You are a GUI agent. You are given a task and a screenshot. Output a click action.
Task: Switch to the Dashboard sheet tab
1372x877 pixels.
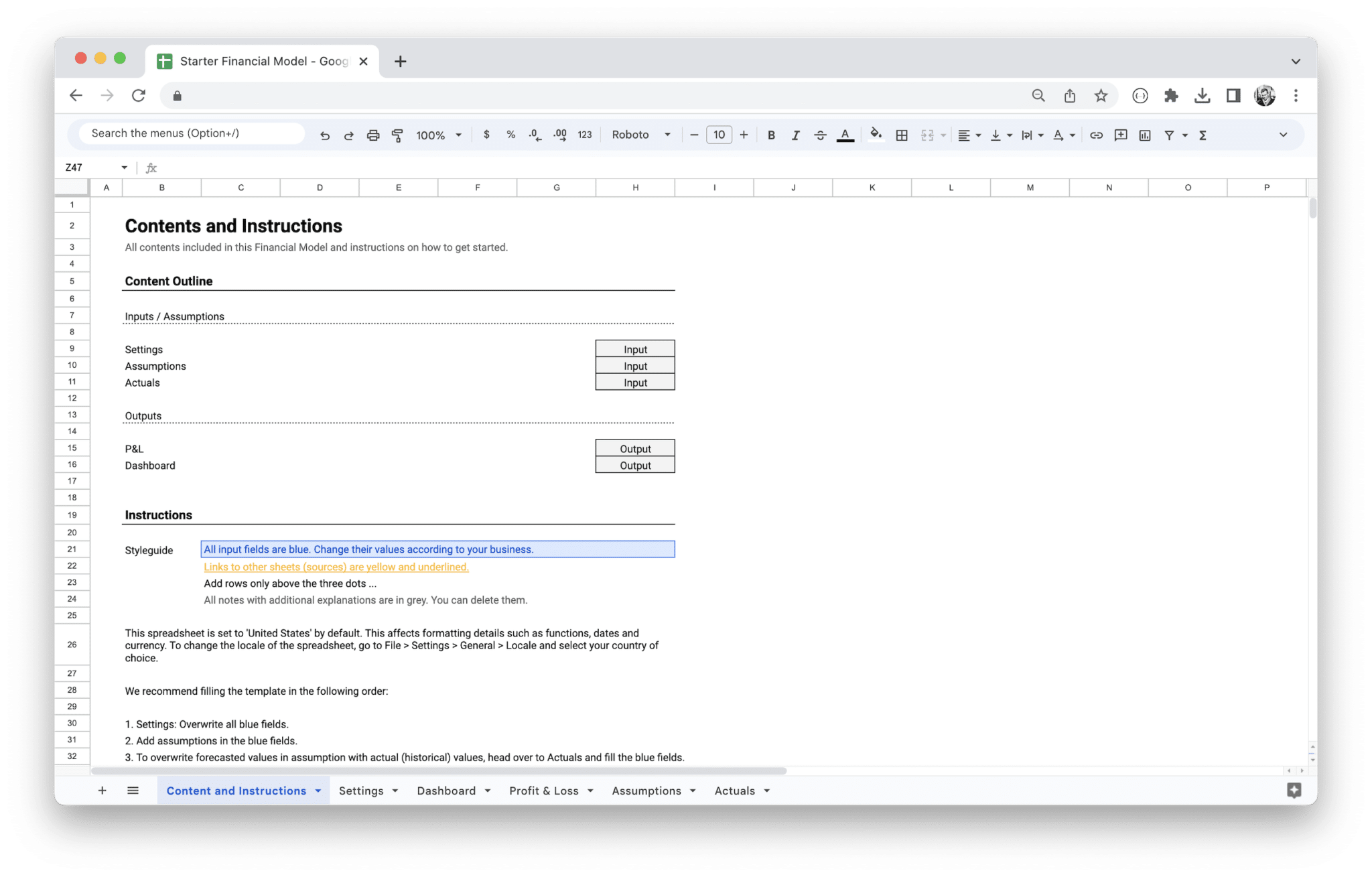tap(446, 791)
